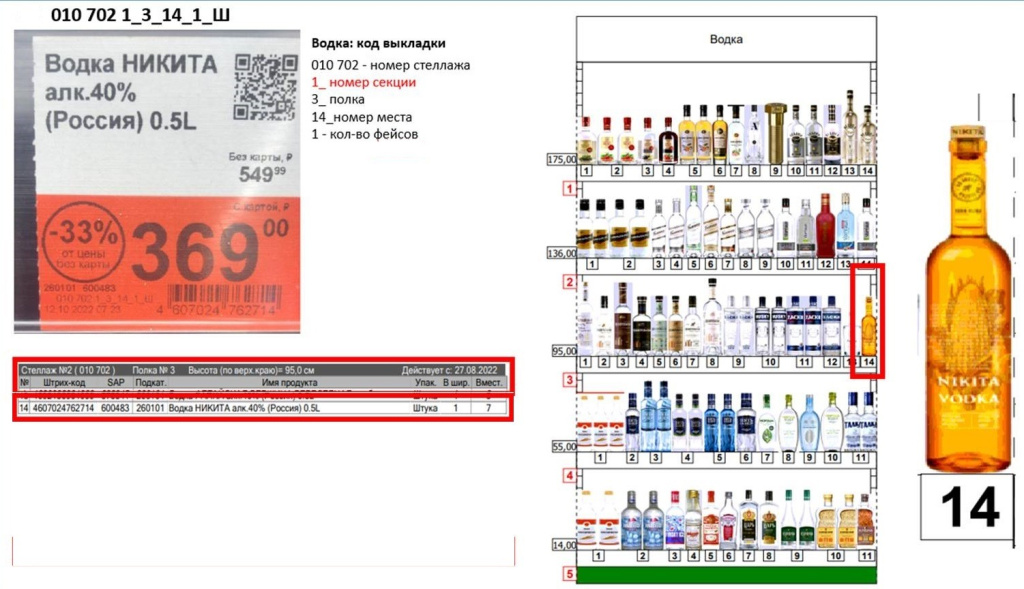Click the gold bottle at top shelf position 9

[776, 133]
